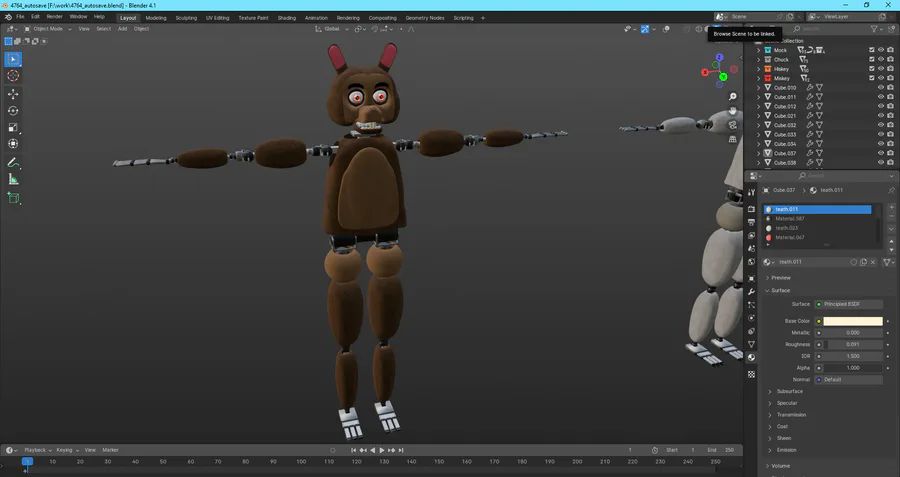This screenshot has width=900, height=477.
Task: Open outliner filter funnel icon
Action: click(x=874, y=29)
